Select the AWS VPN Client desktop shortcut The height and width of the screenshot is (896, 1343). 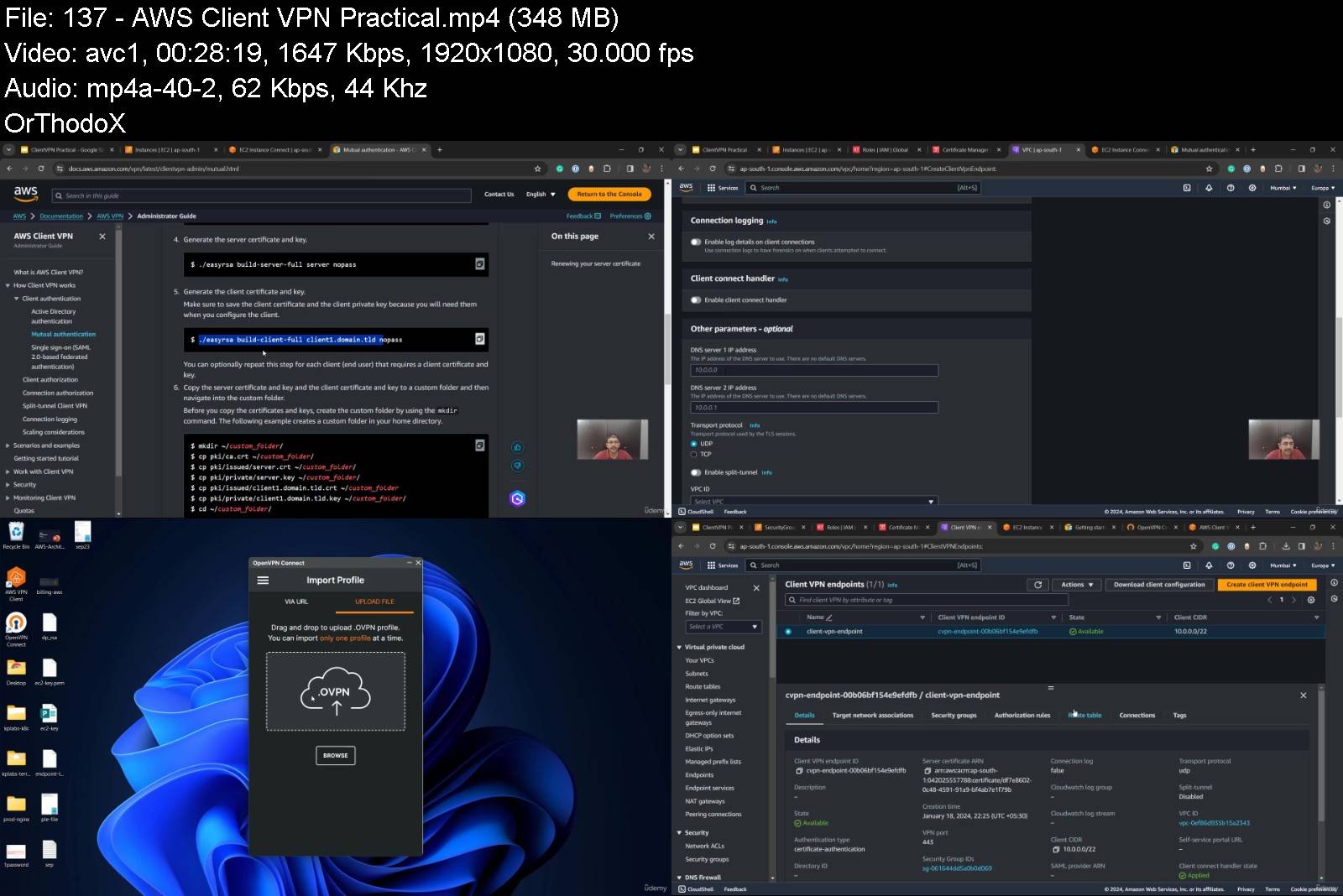16,584
